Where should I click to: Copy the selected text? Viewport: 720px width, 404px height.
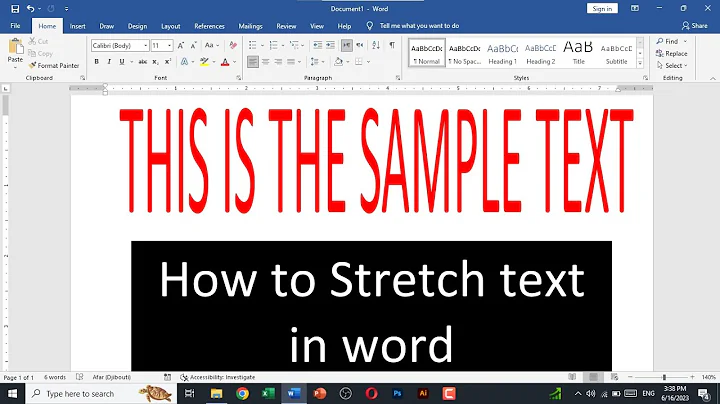click(40, 53)
